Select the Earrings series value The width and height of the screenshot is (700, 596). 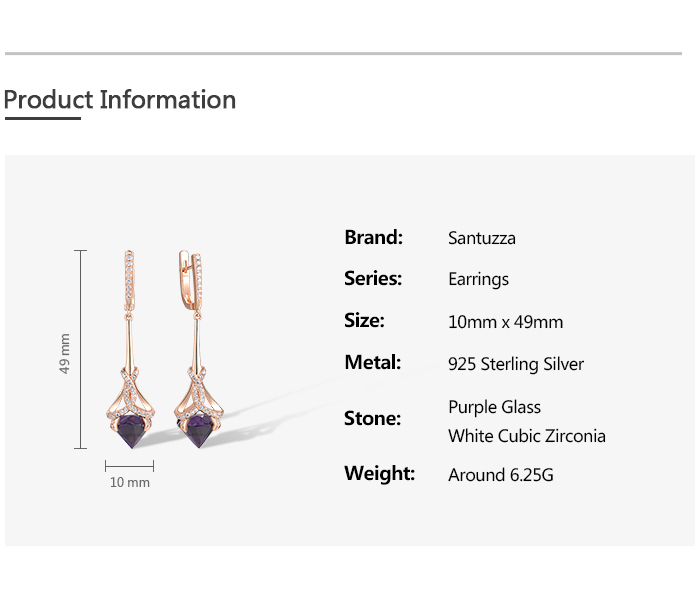(x=478, y=280)
